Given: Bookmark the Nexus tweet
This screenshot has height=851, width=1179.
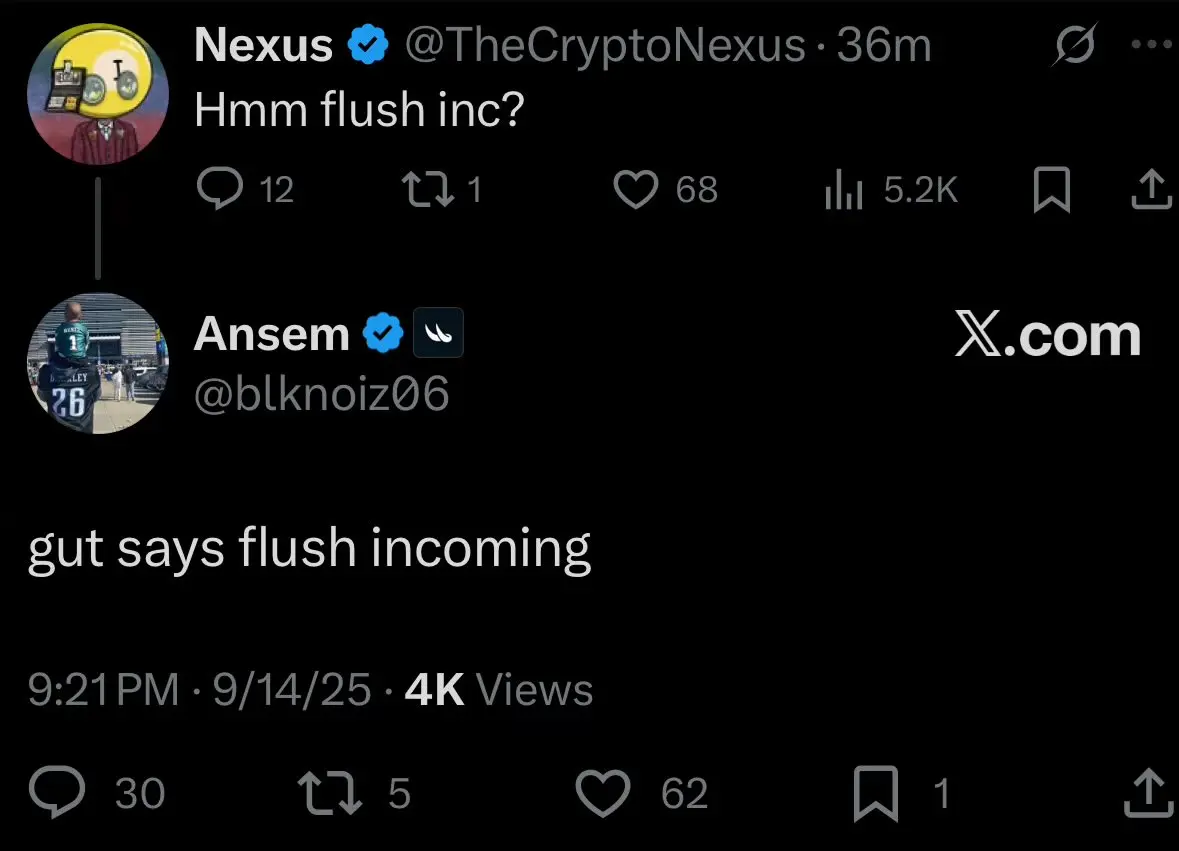Looking at the screenshot, I should coord(1051,189).
